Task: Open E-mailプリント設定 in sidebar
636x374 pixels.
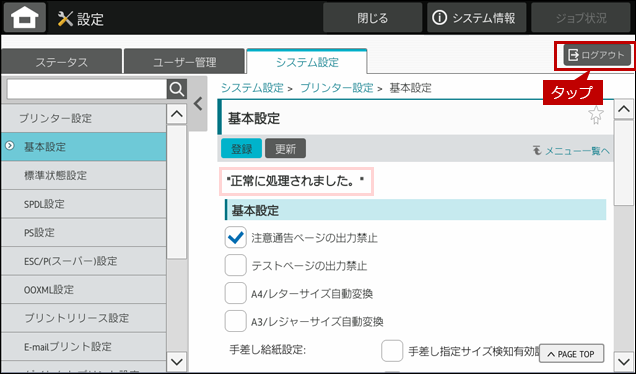Action: pos(84,346)
